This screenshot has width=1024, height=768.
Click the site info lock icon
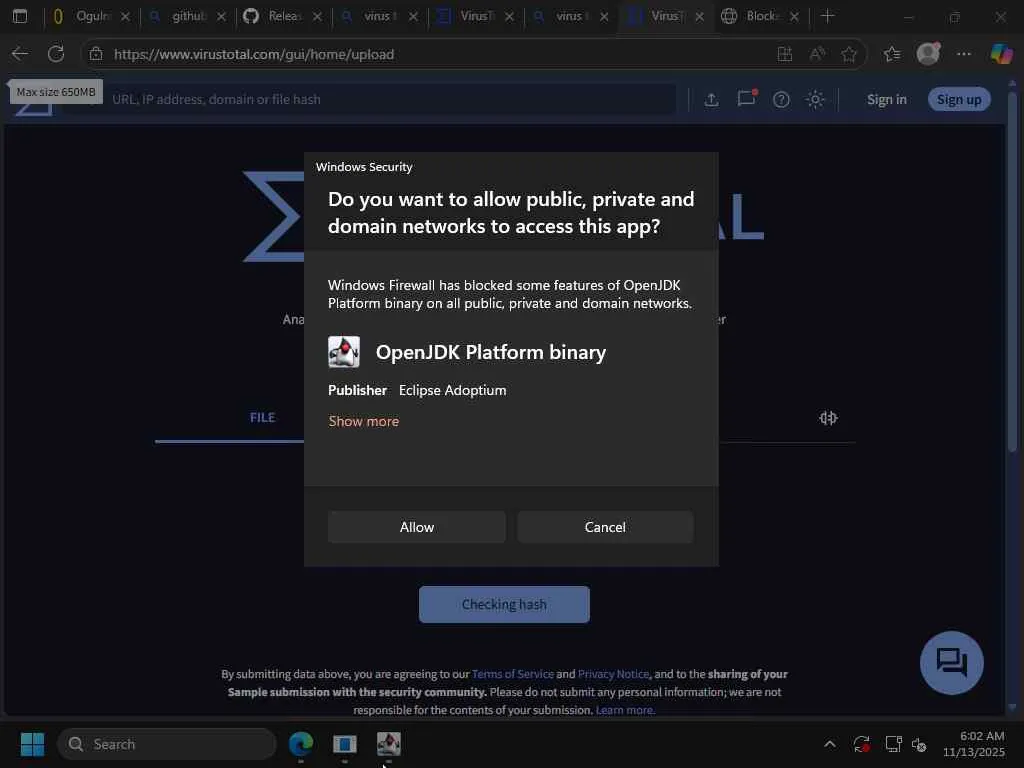(96, 54)
